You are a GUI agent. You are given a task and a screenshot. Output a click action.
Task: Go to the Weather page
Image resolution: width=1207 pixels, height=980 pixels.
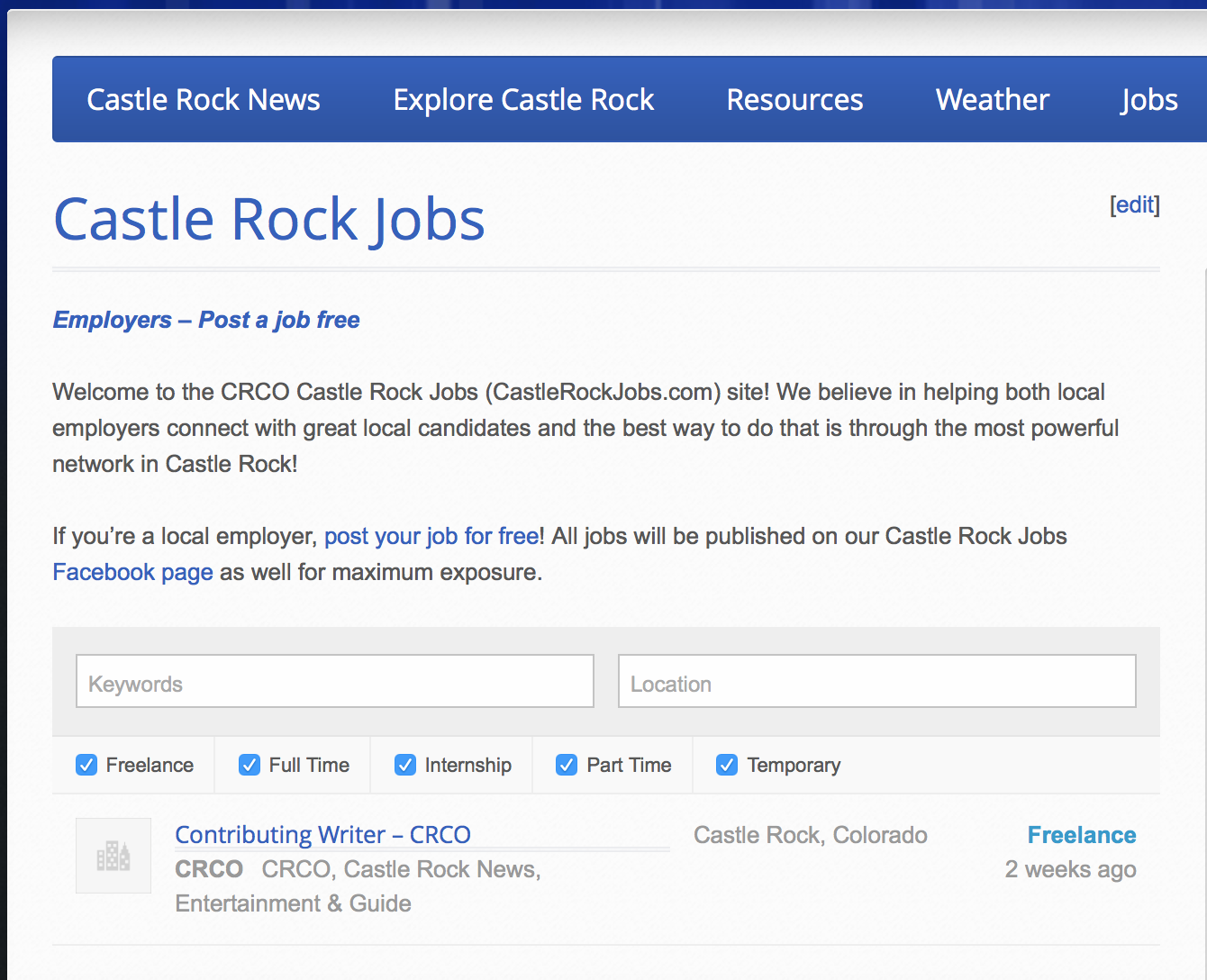point(993,99)
